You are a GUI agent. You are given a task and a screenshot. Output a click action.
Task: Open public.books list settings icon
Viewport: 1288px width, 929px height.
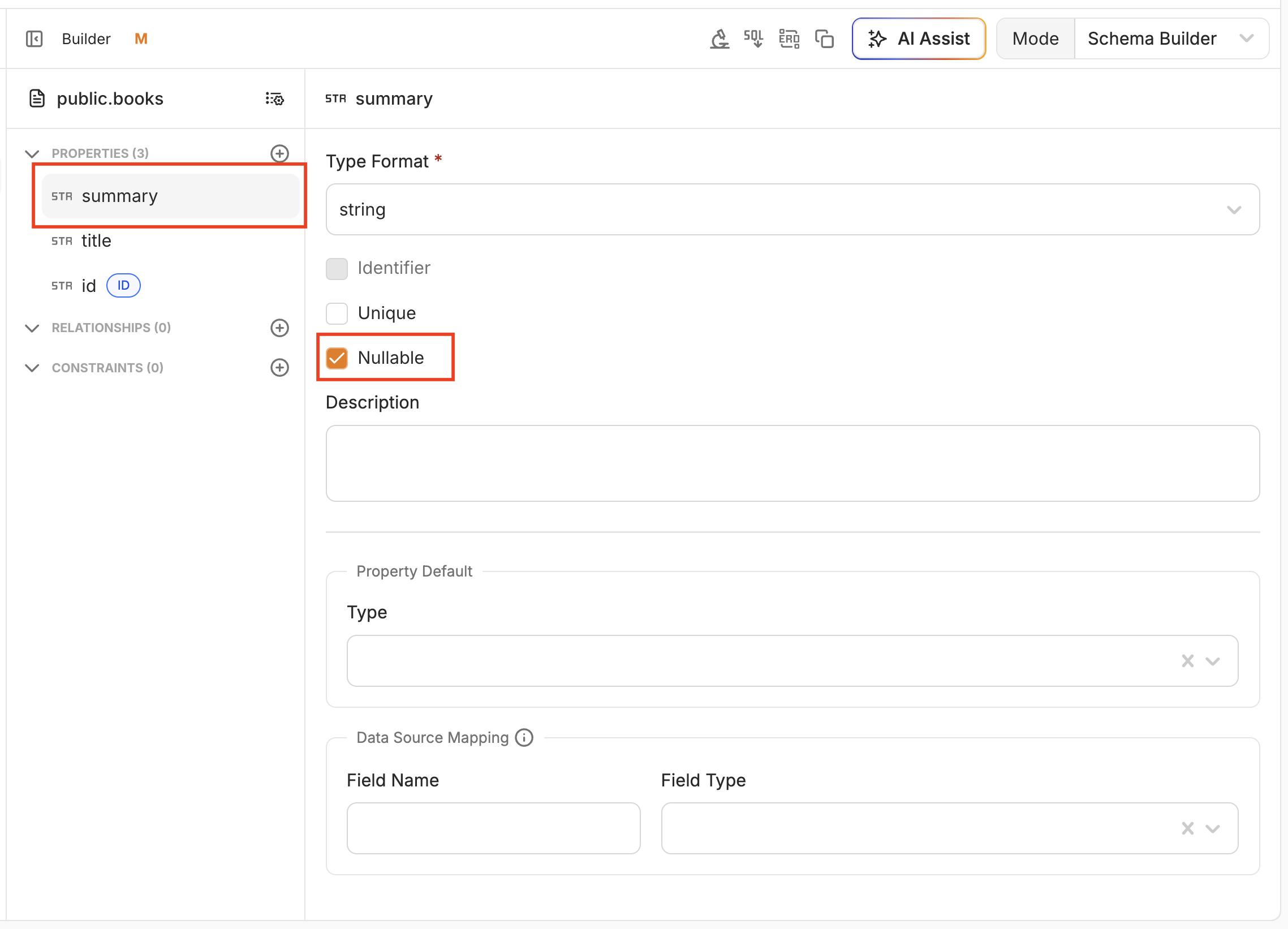tap(275, 99)
